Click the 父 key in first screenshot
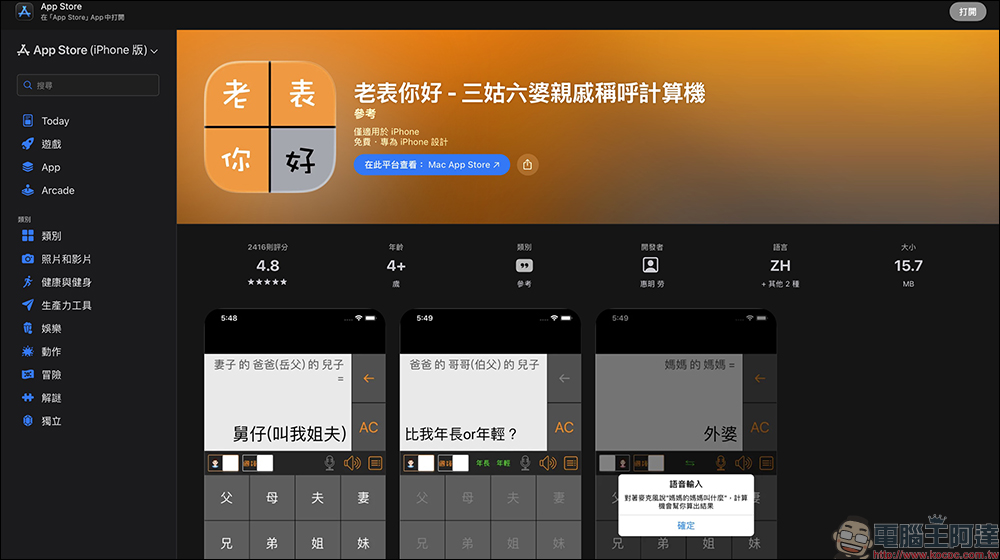Image resolution: width=1000 pixels, height=560 pixels. pos(226,497)
